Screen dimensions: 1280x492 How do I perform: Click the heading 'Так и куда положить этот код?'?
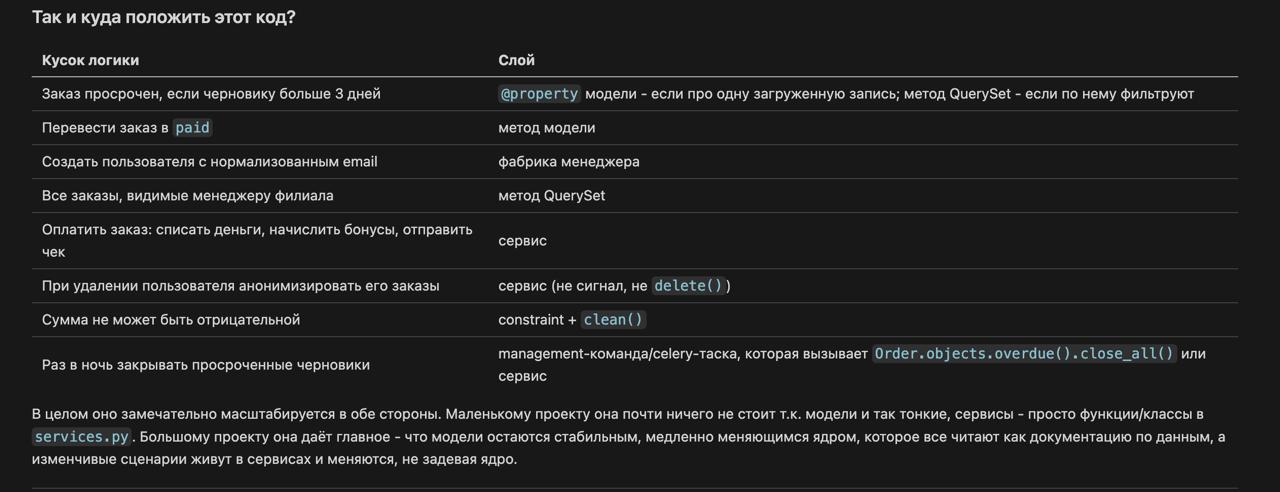pos(164,17)
